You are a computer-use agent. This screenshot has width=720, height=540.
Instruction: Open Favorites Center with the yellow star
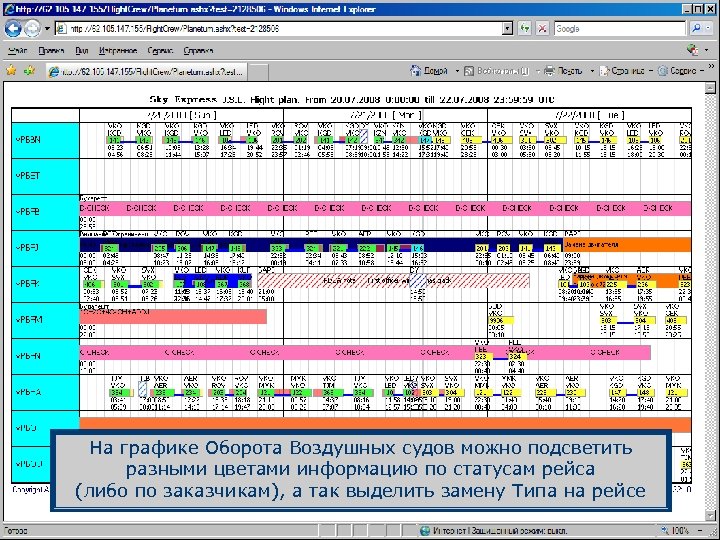tap(11, 70)
